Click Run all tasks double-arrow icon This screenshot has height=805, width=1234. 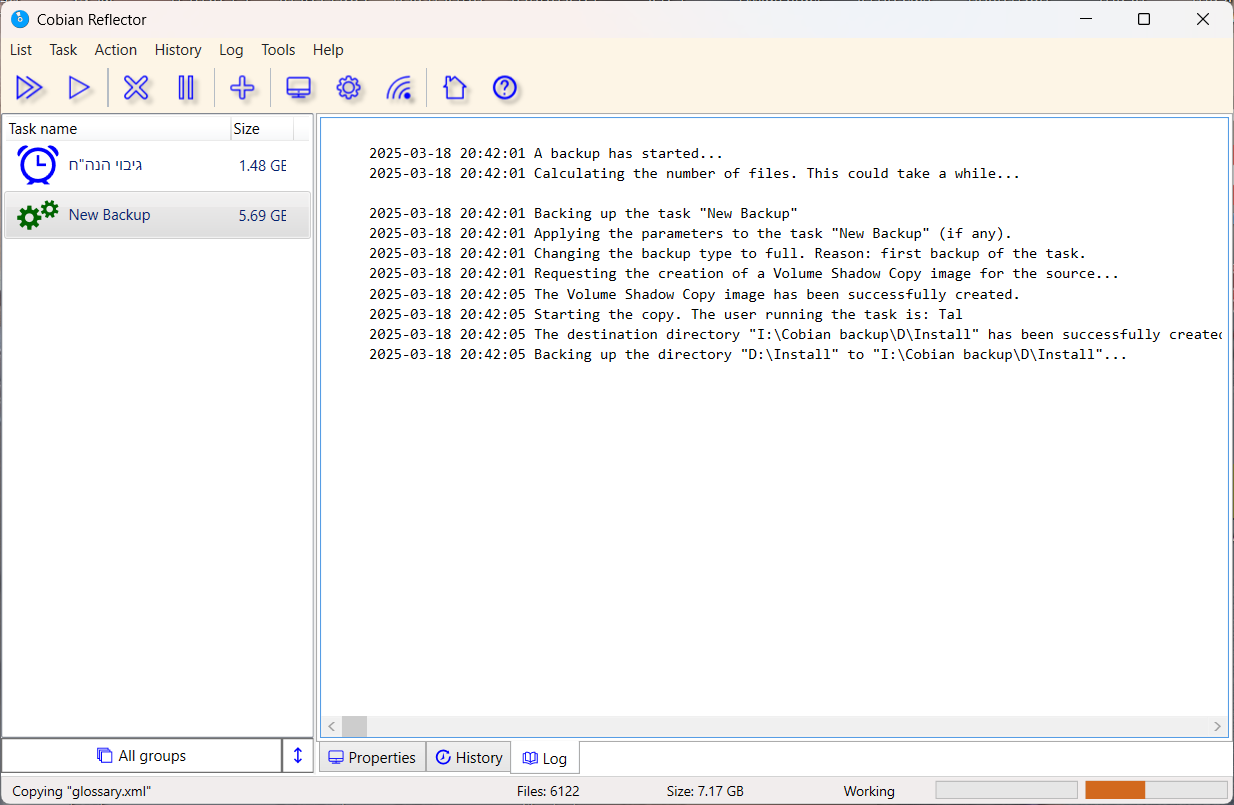(29, 88)
